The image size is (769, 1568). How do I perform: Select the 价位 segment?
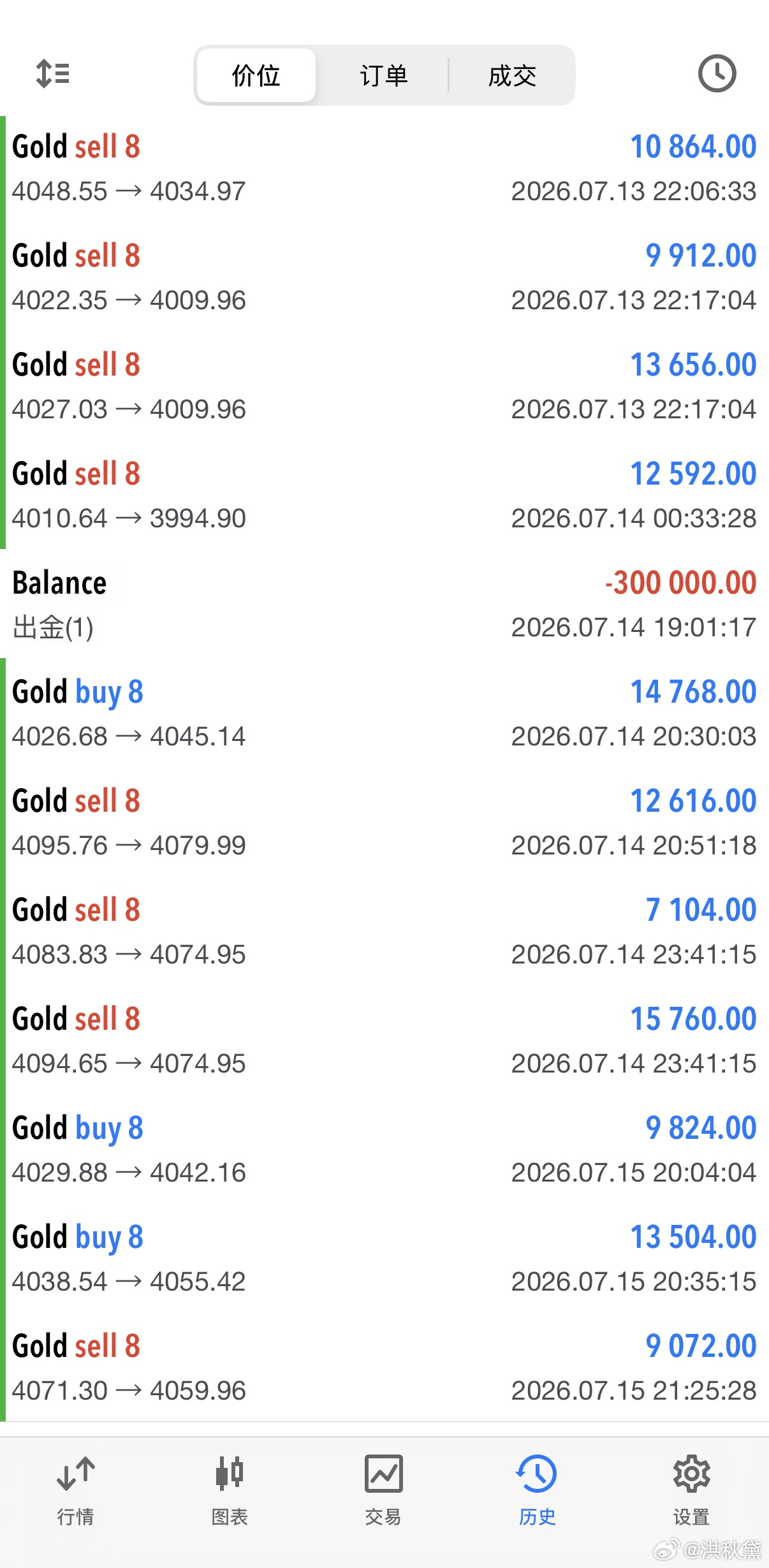256,75
